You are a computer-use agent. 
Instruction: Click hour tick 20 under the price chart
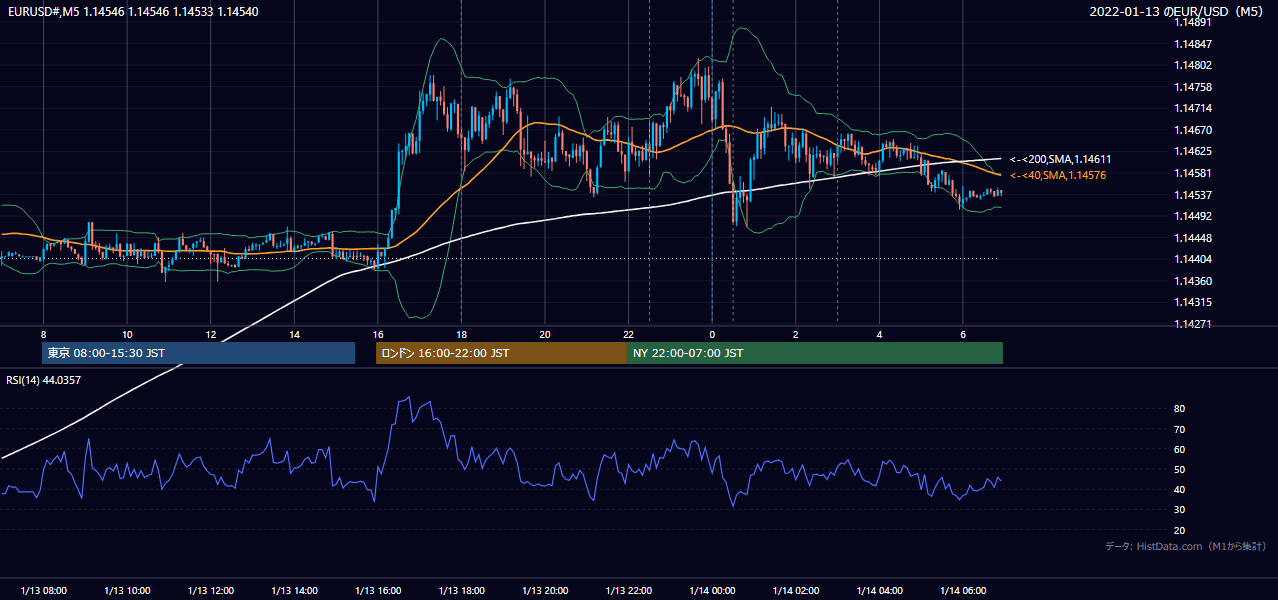[545, 334]
